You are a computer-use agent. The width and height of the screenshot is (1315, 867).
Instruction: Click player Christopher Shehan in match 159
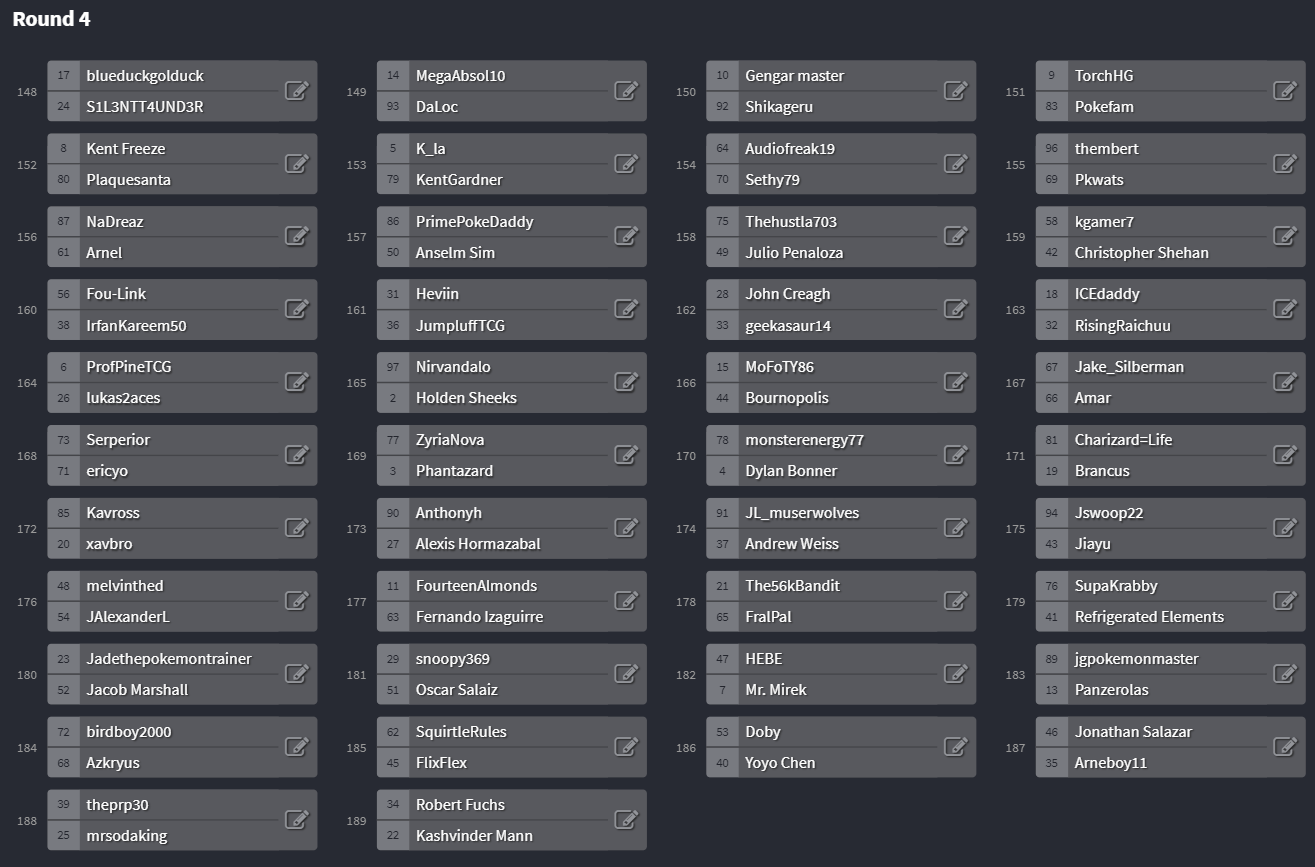[x=1142, y=253]
